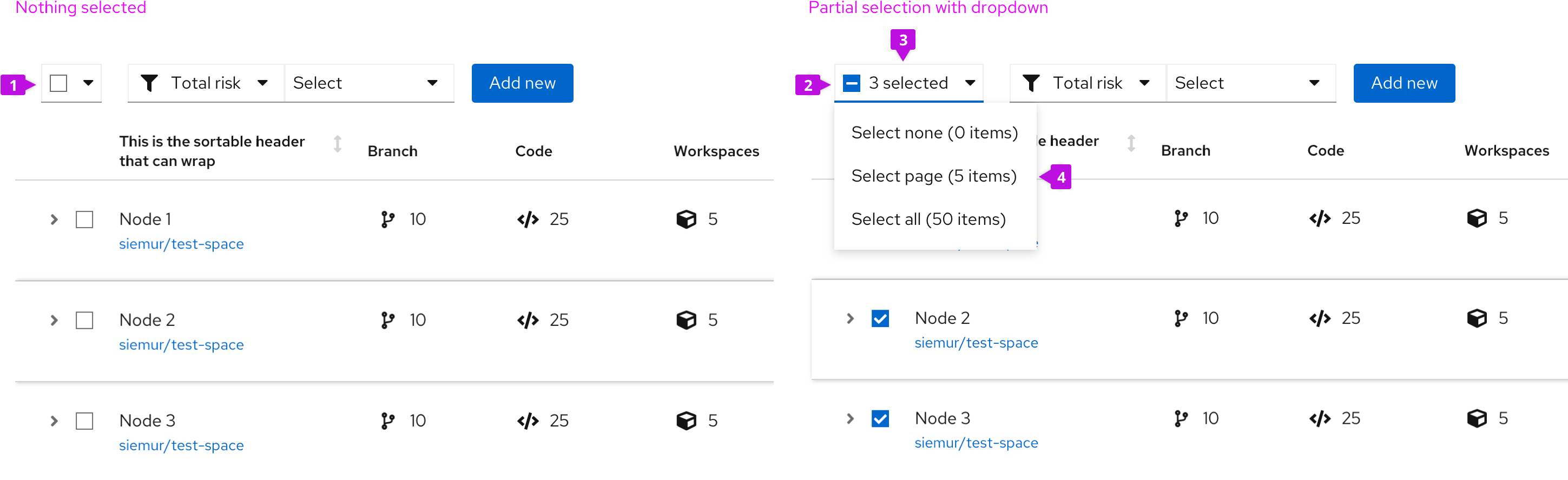
Task: Click the branch icon in the left Node 1 row
Action: 387,219
